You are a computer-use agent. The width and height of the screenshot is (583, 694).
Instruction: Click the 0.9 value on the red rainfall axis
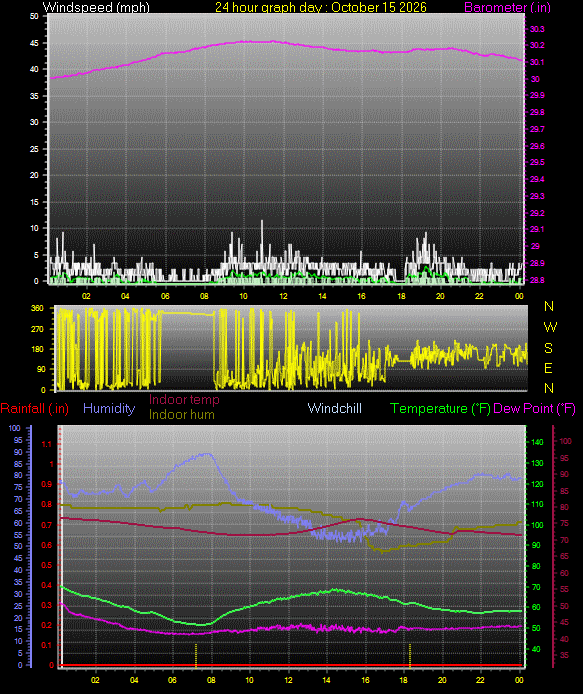coord(46,484)
